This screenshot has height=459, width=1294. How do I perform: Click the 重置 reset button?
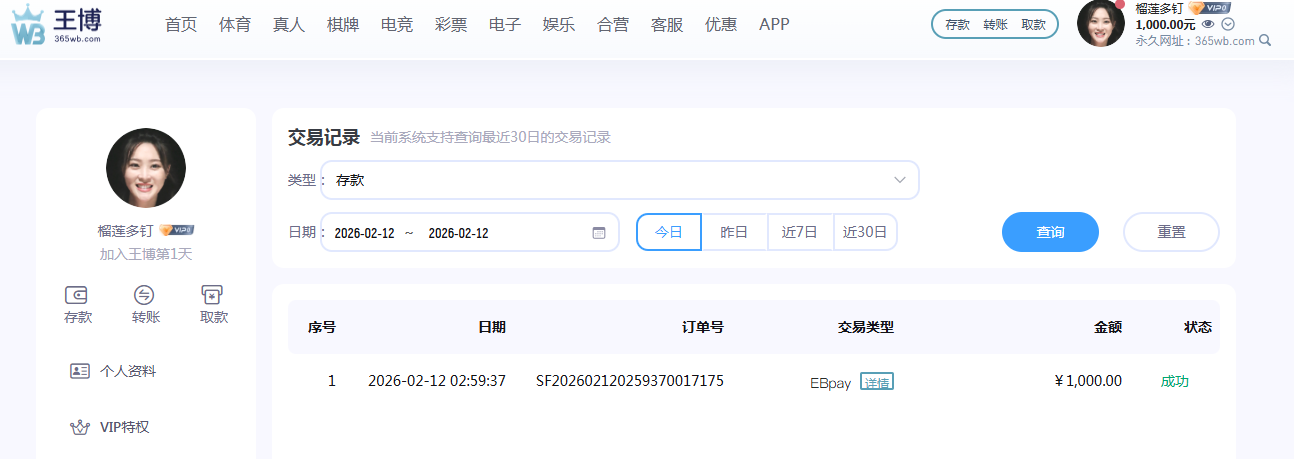(x=1171, y=232)
